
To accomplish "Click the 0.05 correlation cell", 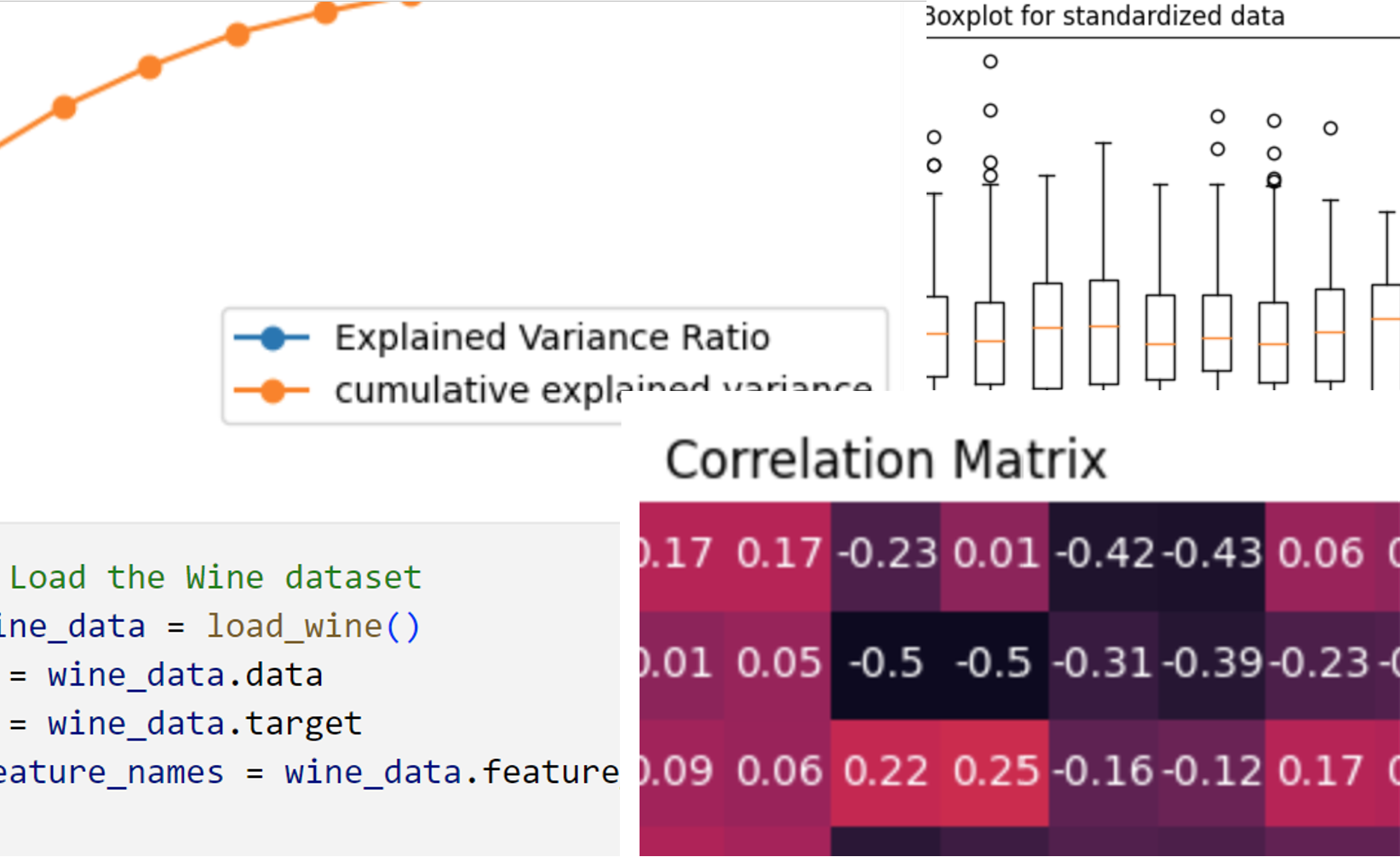I will pyautogui.click(x=778, y=663).
